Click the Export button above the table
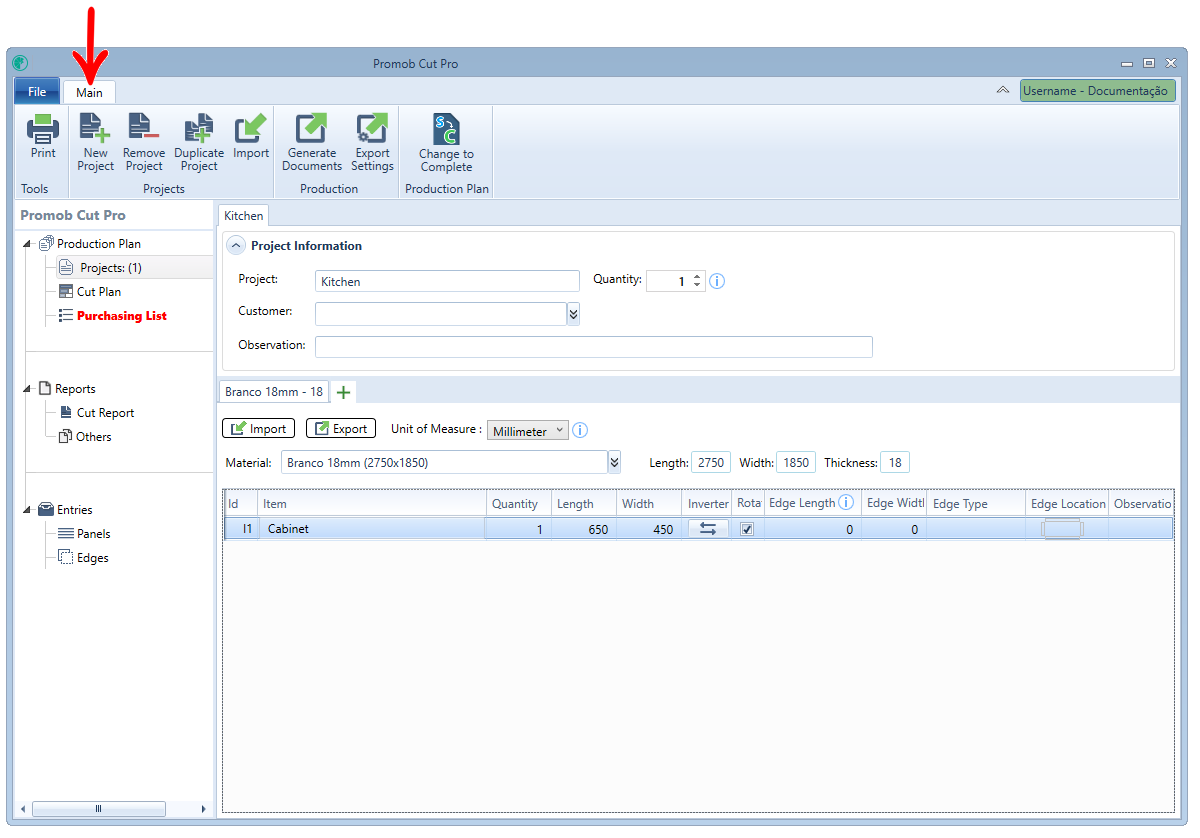 pos(341,429)
